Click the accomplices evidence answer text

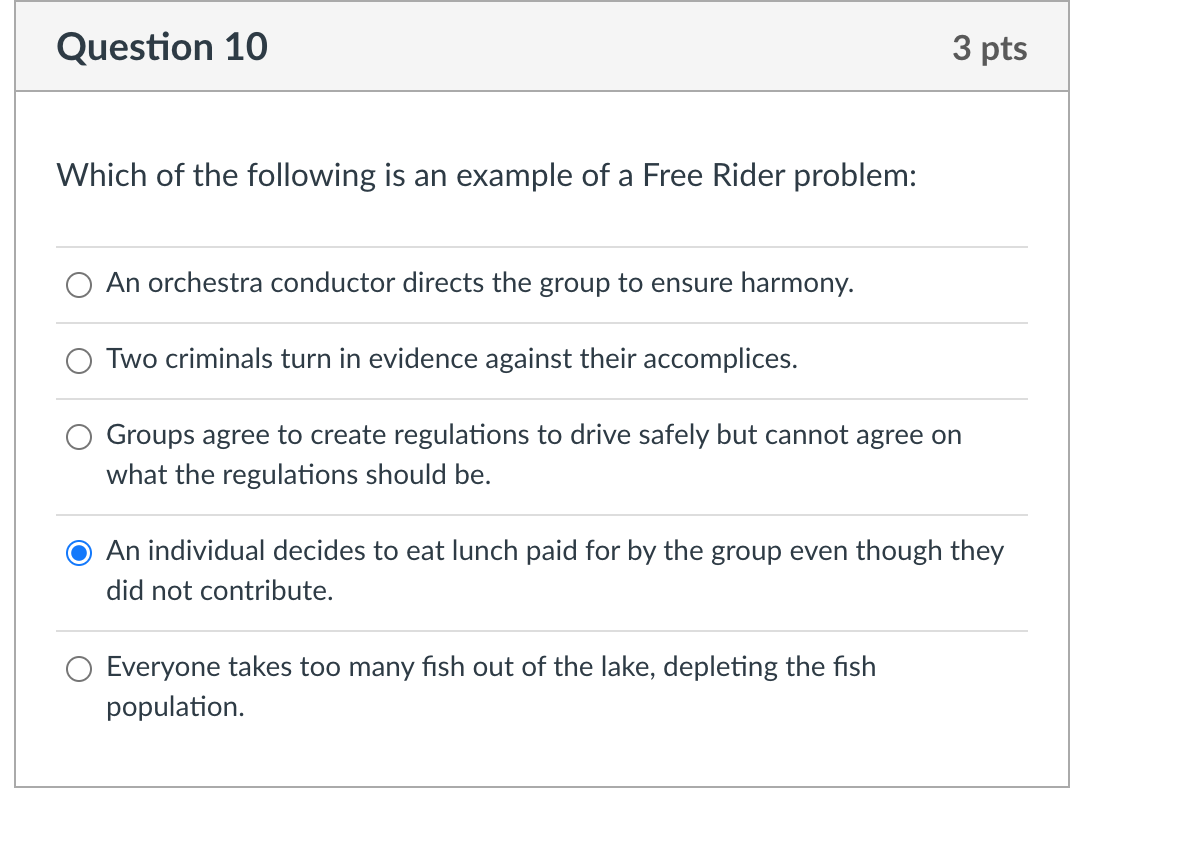pos(451,359)
